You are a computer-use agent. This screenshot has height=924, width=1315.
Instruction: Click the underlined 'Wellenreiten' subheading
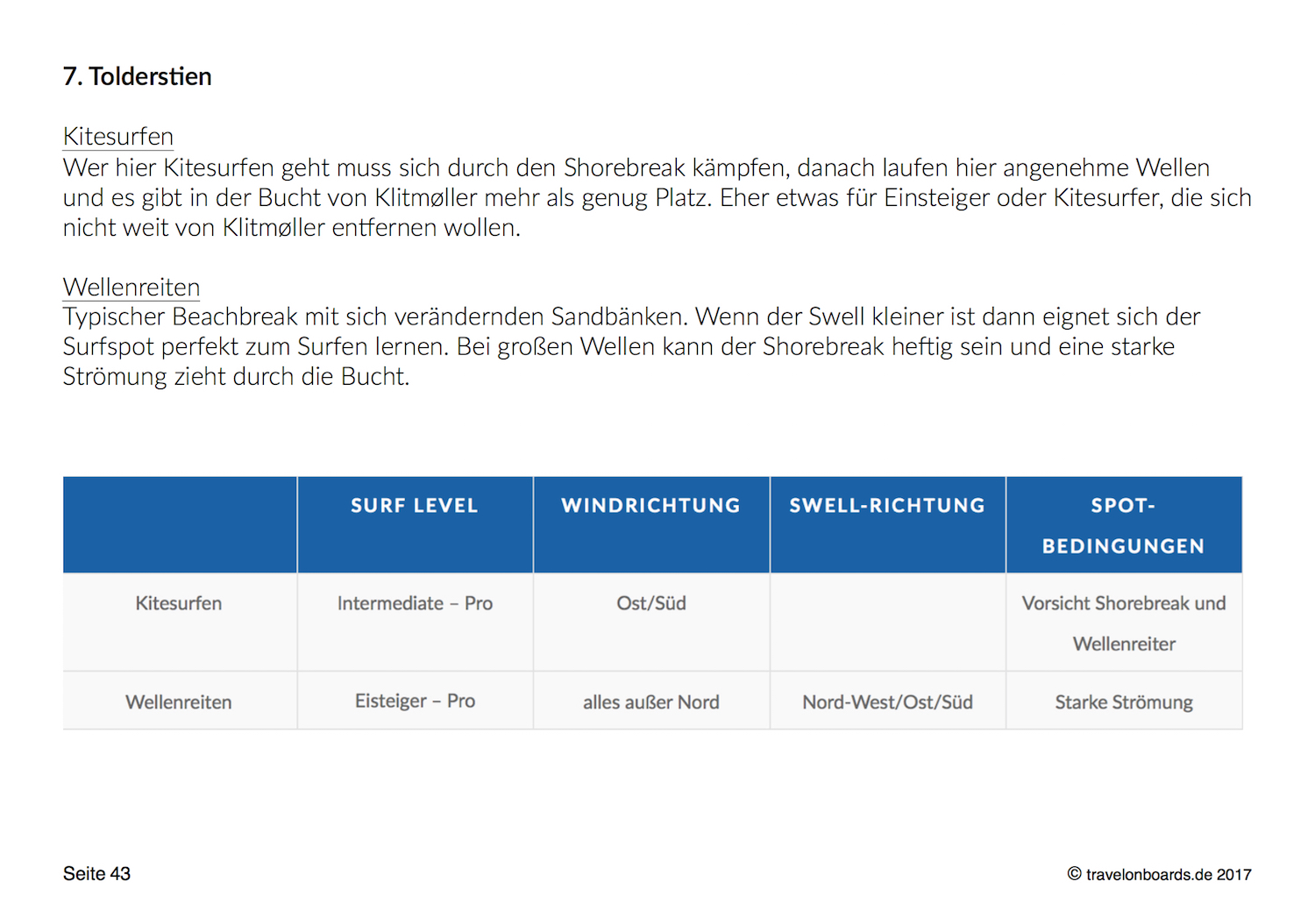(131, 288)
